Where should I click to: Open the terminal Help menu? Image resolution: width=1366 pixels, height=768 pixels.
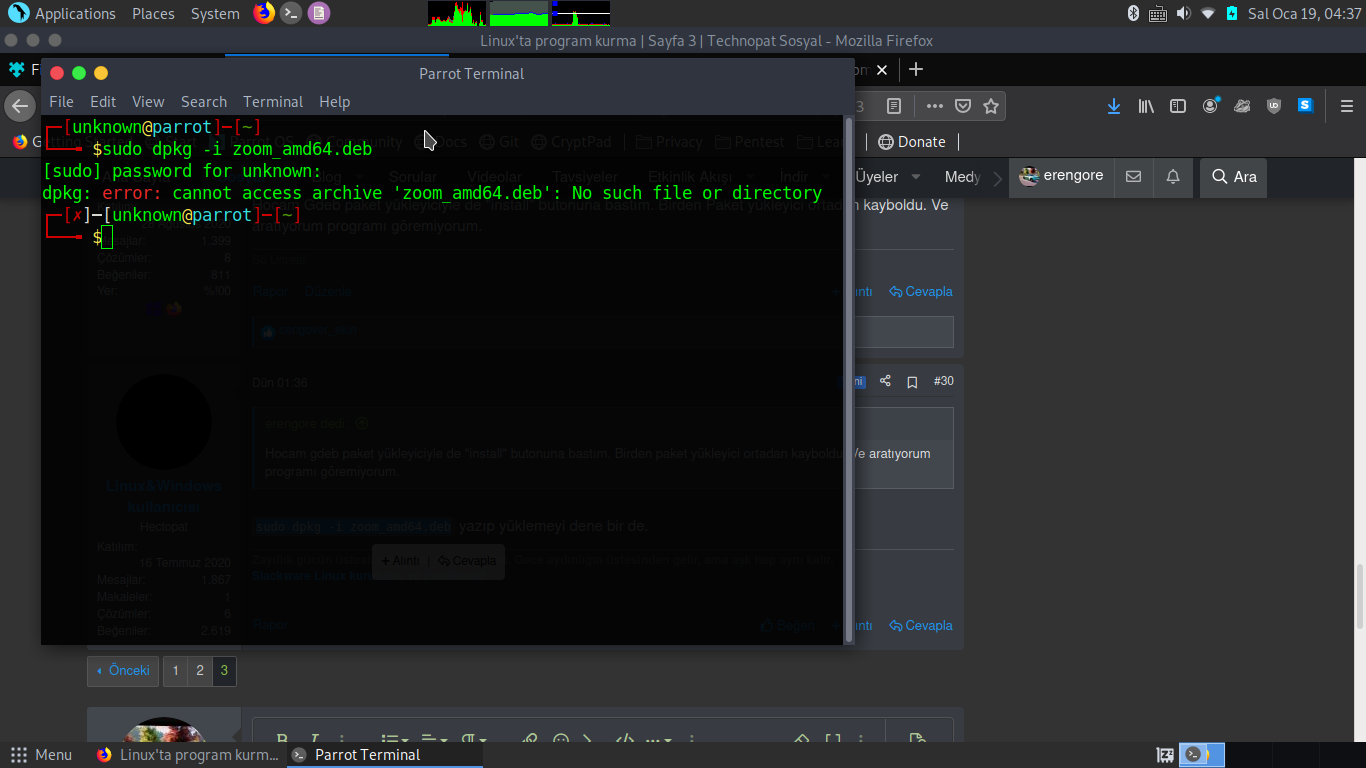[335, 102]
